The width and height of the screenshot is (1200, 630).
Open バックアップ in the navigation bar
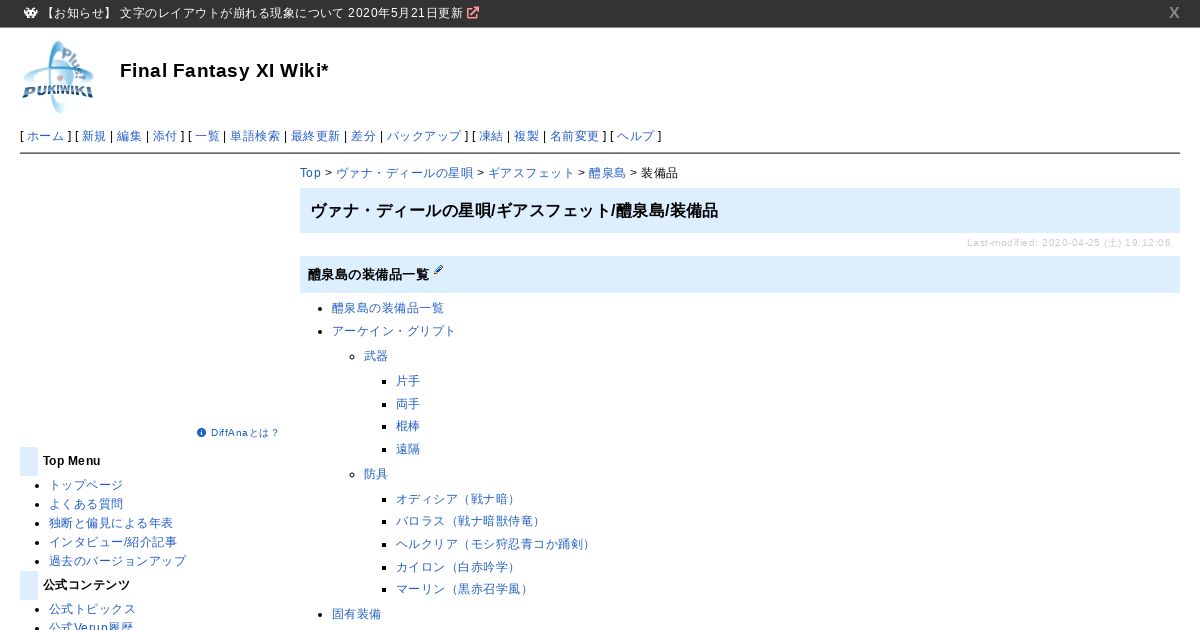424,136
